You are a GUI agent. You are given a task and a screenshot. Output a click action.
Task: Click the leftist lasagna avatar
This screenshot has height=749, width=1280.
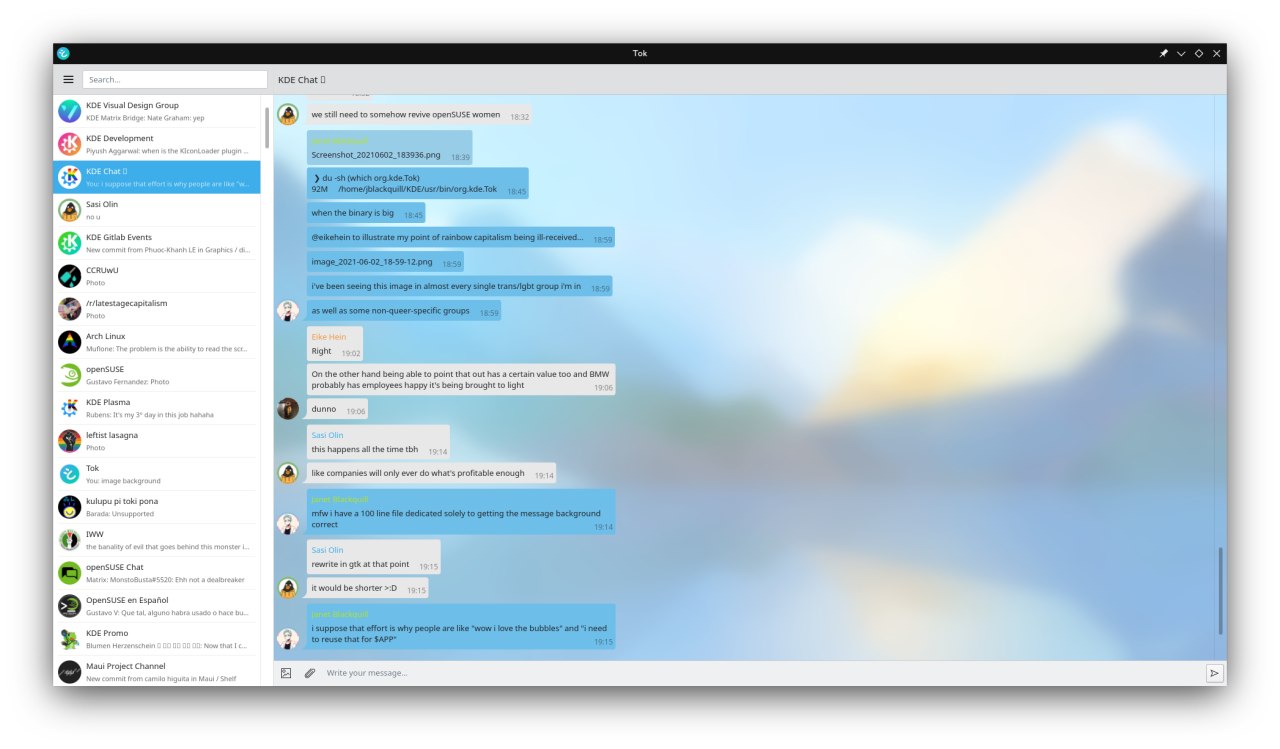pos(69,441)
